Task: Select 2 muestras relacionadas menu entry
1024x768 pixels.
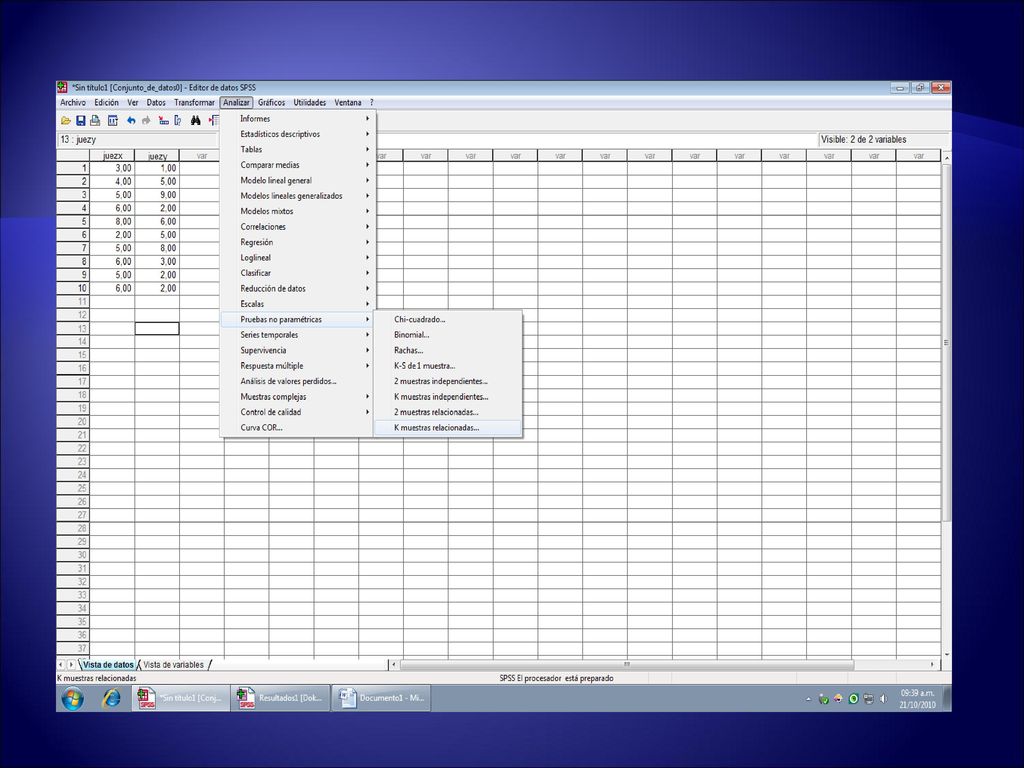Action: coord(448,412)
